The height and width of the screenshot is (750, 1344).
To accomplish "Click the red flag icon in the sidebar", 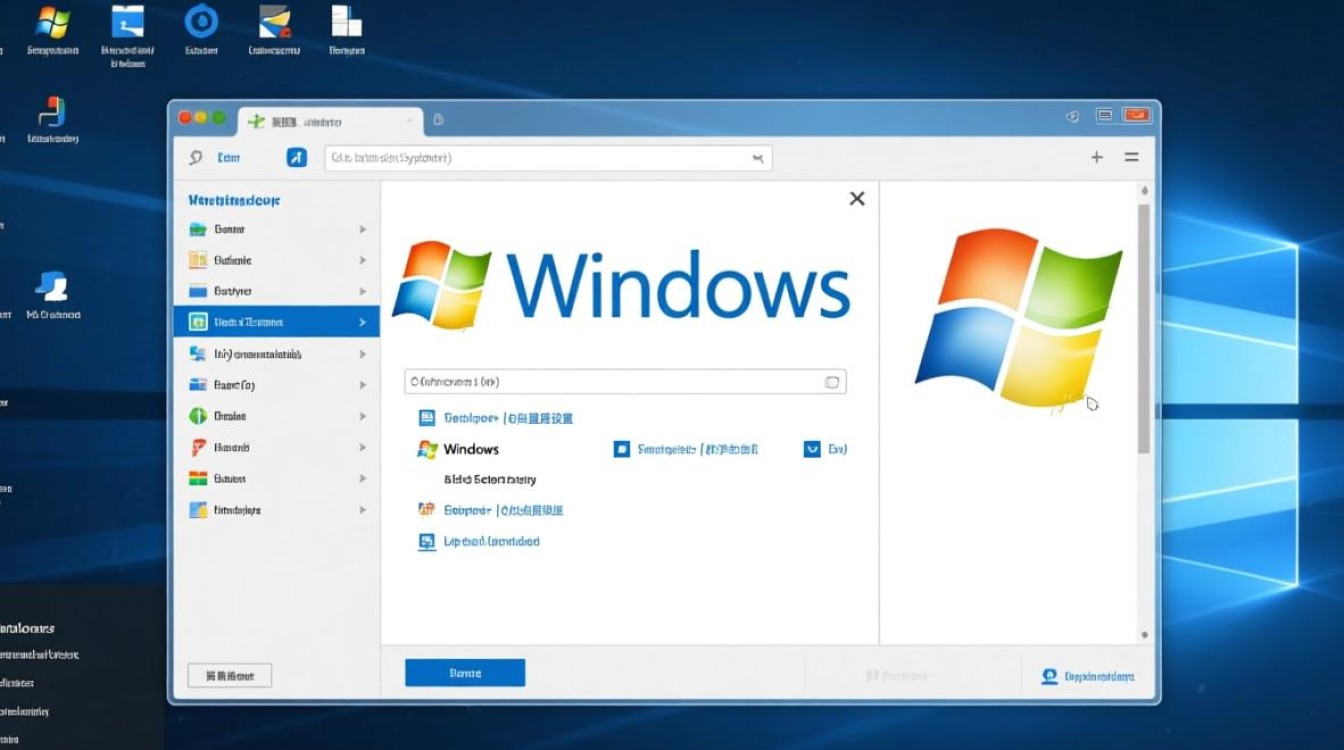I will tap(196, 447).
